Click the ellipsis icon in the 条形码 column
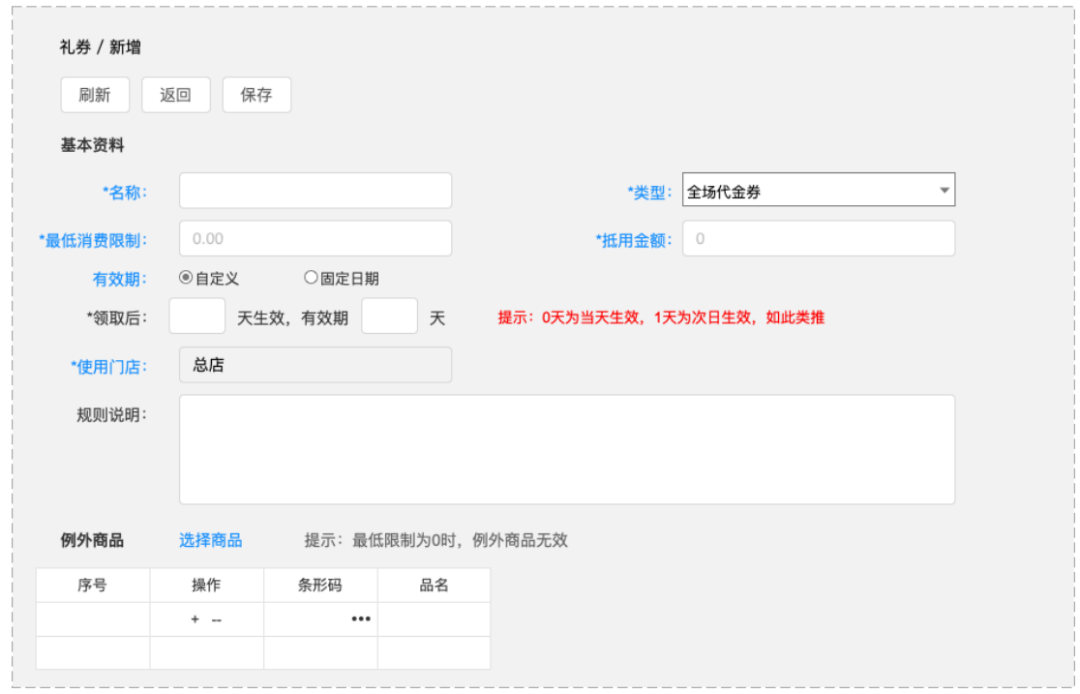This screenshot has height=694, width=1080. coord(360,618)
